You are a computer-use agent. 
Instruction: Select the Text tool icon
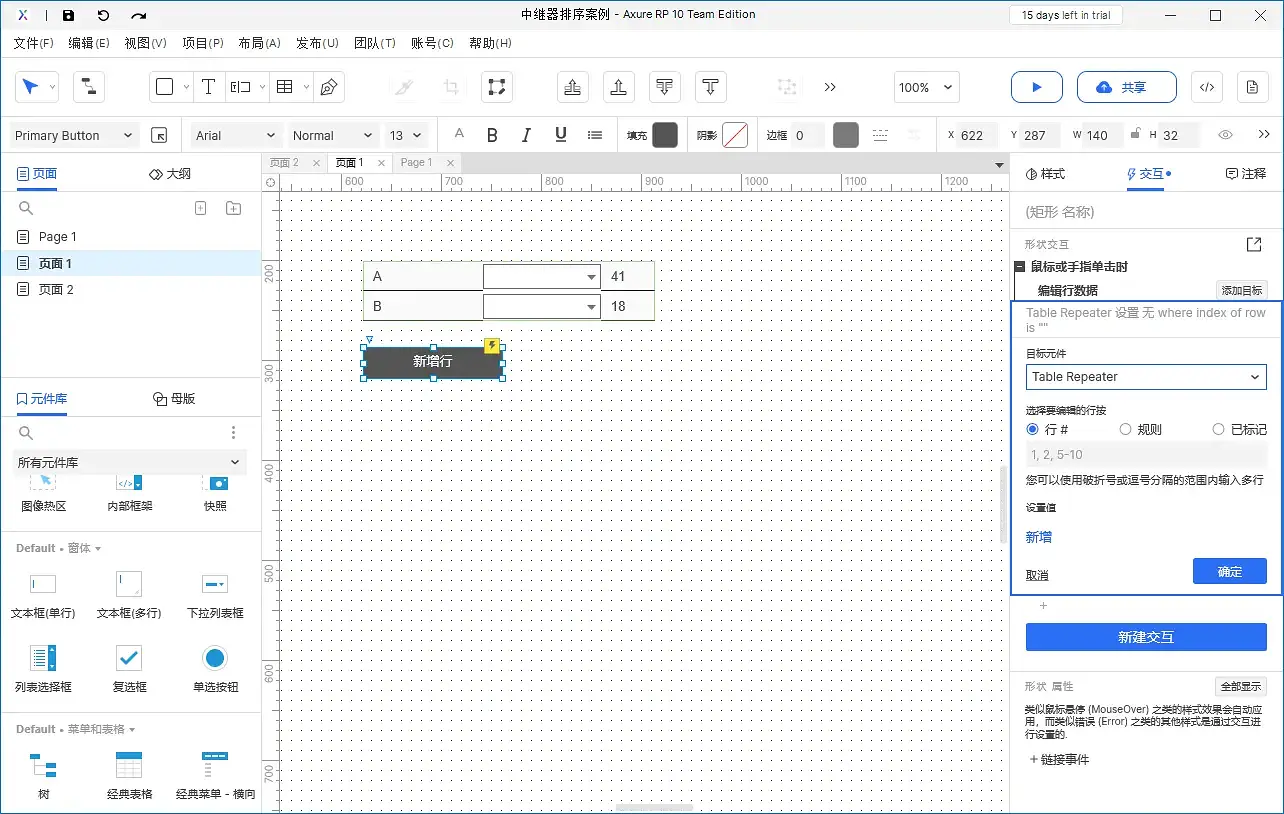click(208, 87)
